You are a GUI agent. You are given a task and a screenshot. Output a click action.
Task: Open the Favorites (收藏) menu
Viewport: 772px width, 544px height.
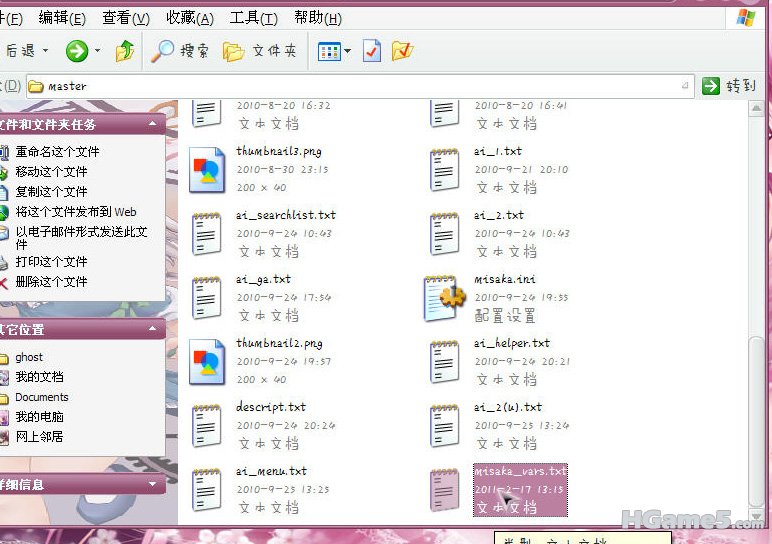click(x=189, y=18)
